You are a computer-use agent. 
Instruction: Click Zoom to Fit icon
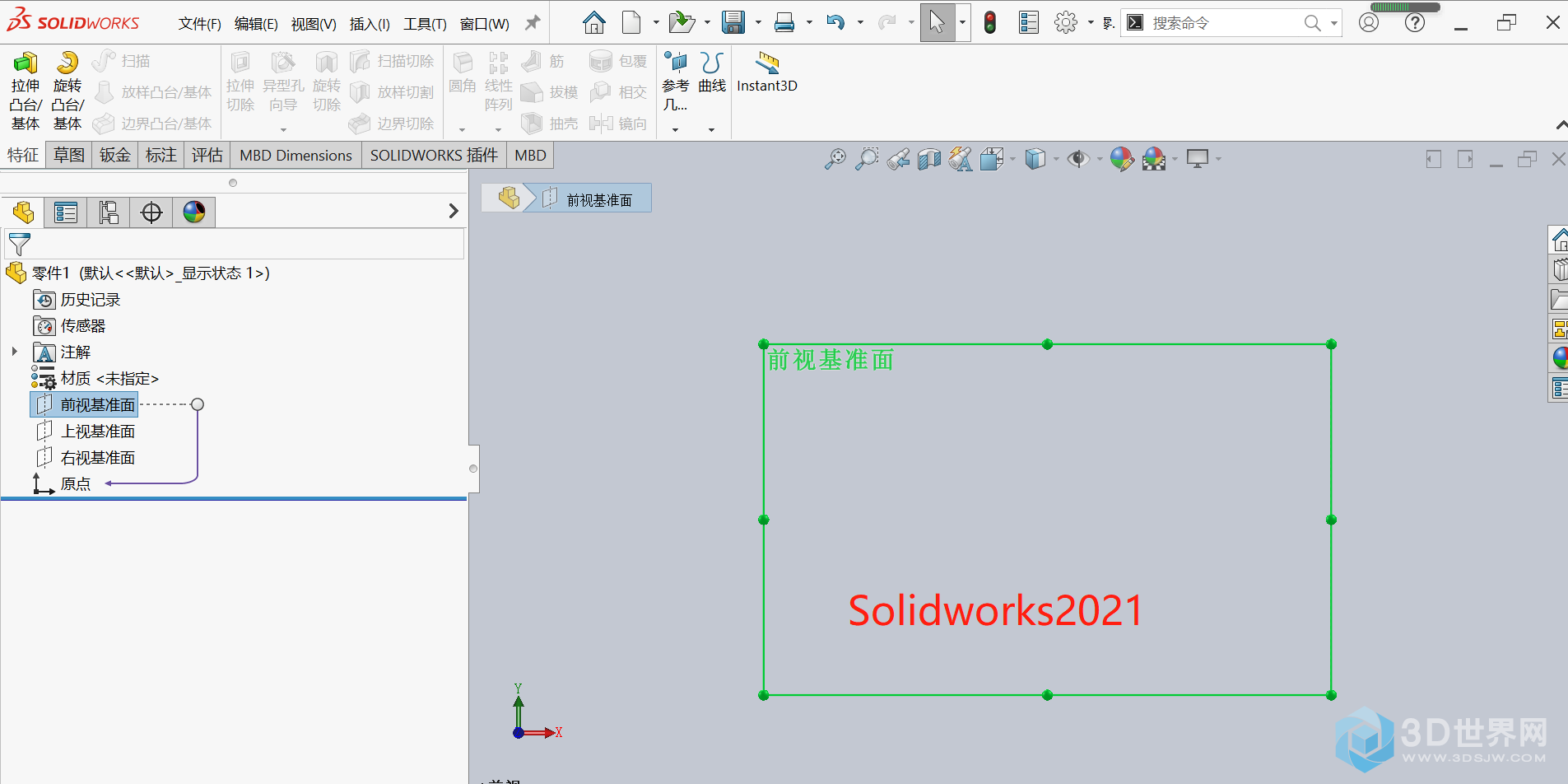click(x=835, y=159)
